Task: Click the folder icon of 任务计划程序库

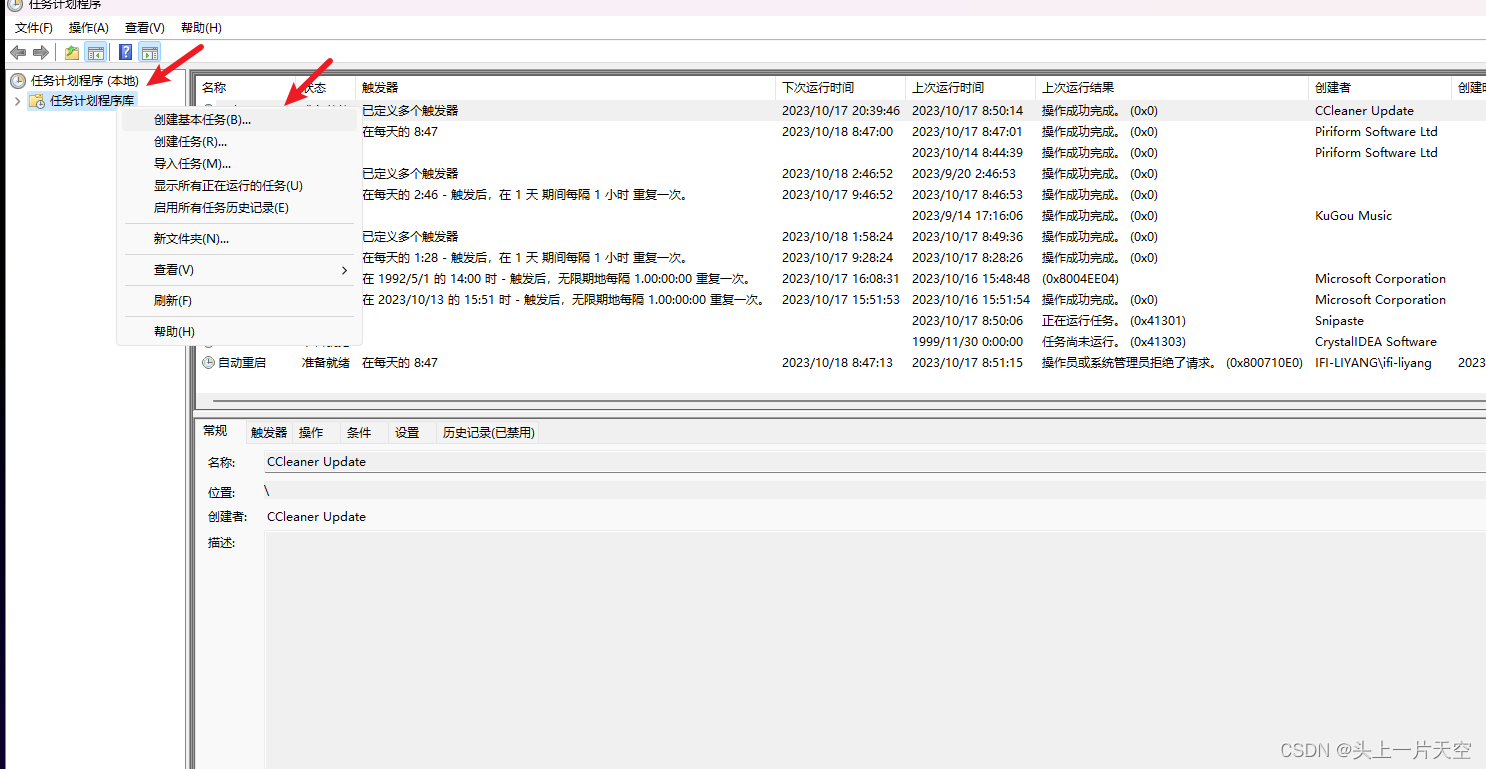Action: point(36,101)
